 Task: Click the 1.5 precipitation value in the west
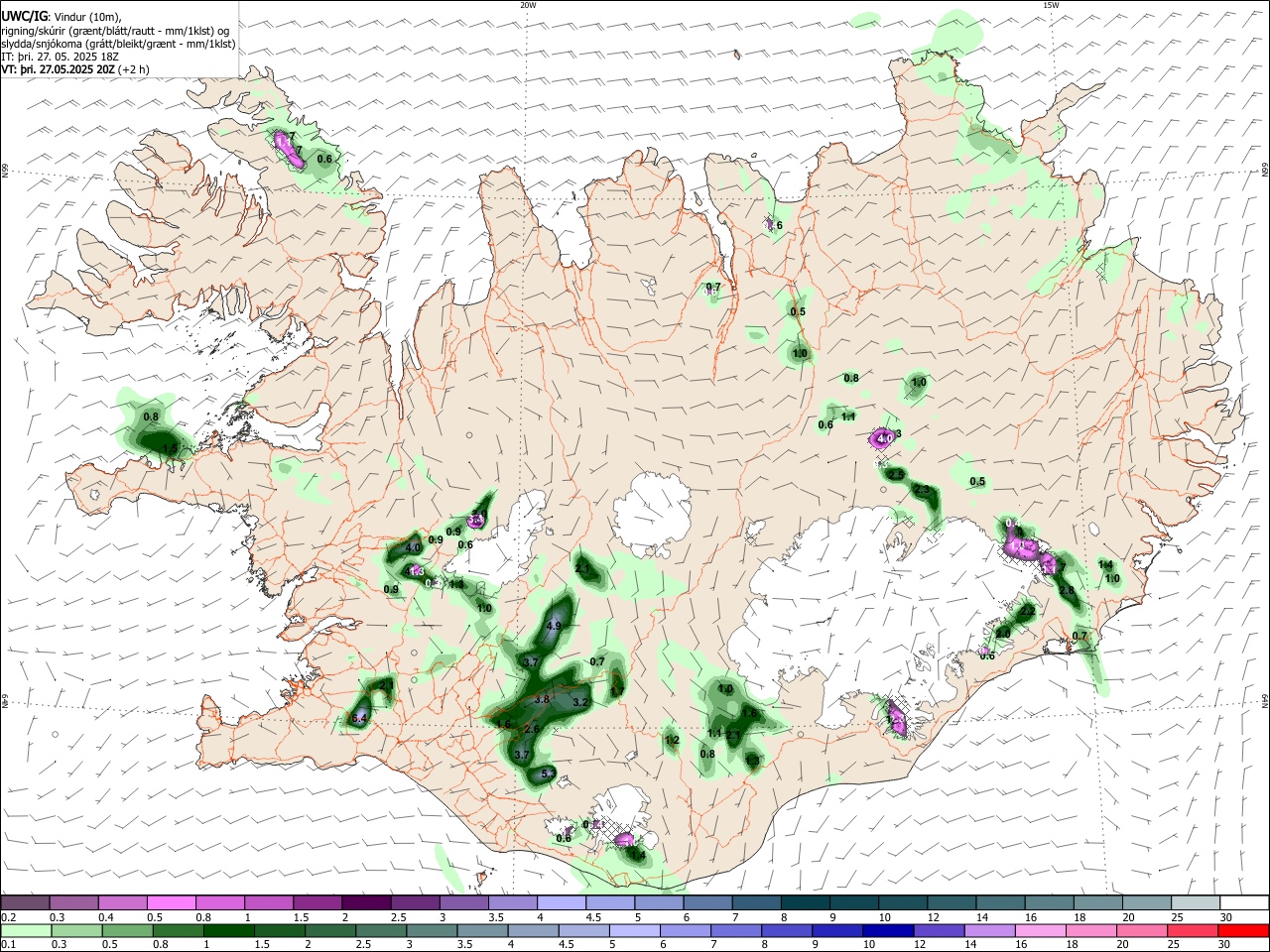pyautogui.click(x=170, y=449)
